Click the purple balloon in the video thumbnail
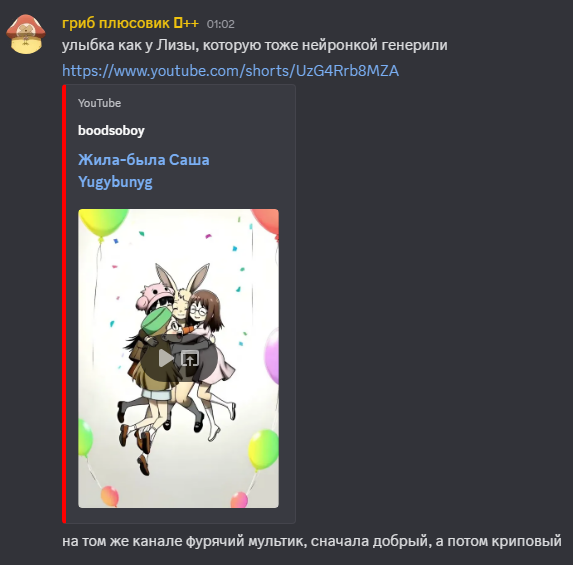The image size is (573, 565). [x=272, y=356]
